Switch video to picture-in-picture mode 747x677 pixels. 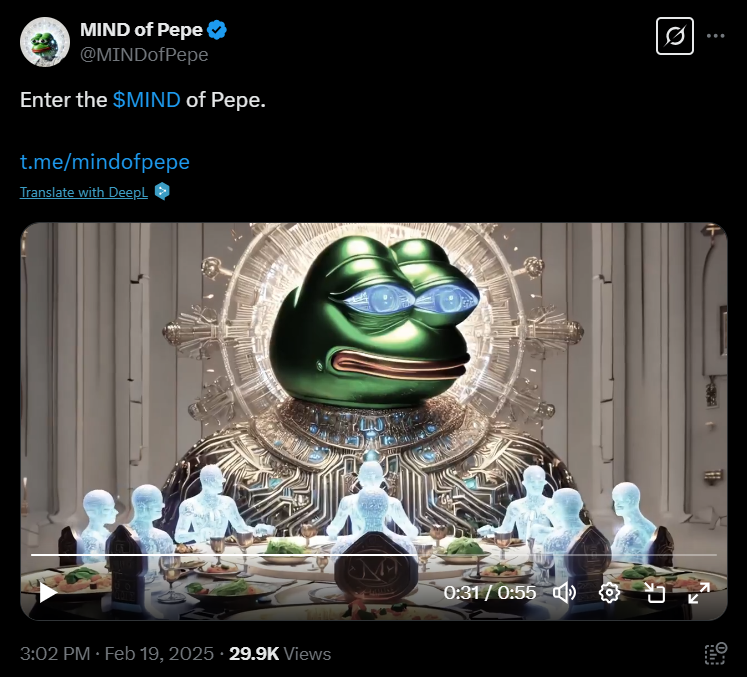(655, 593)
